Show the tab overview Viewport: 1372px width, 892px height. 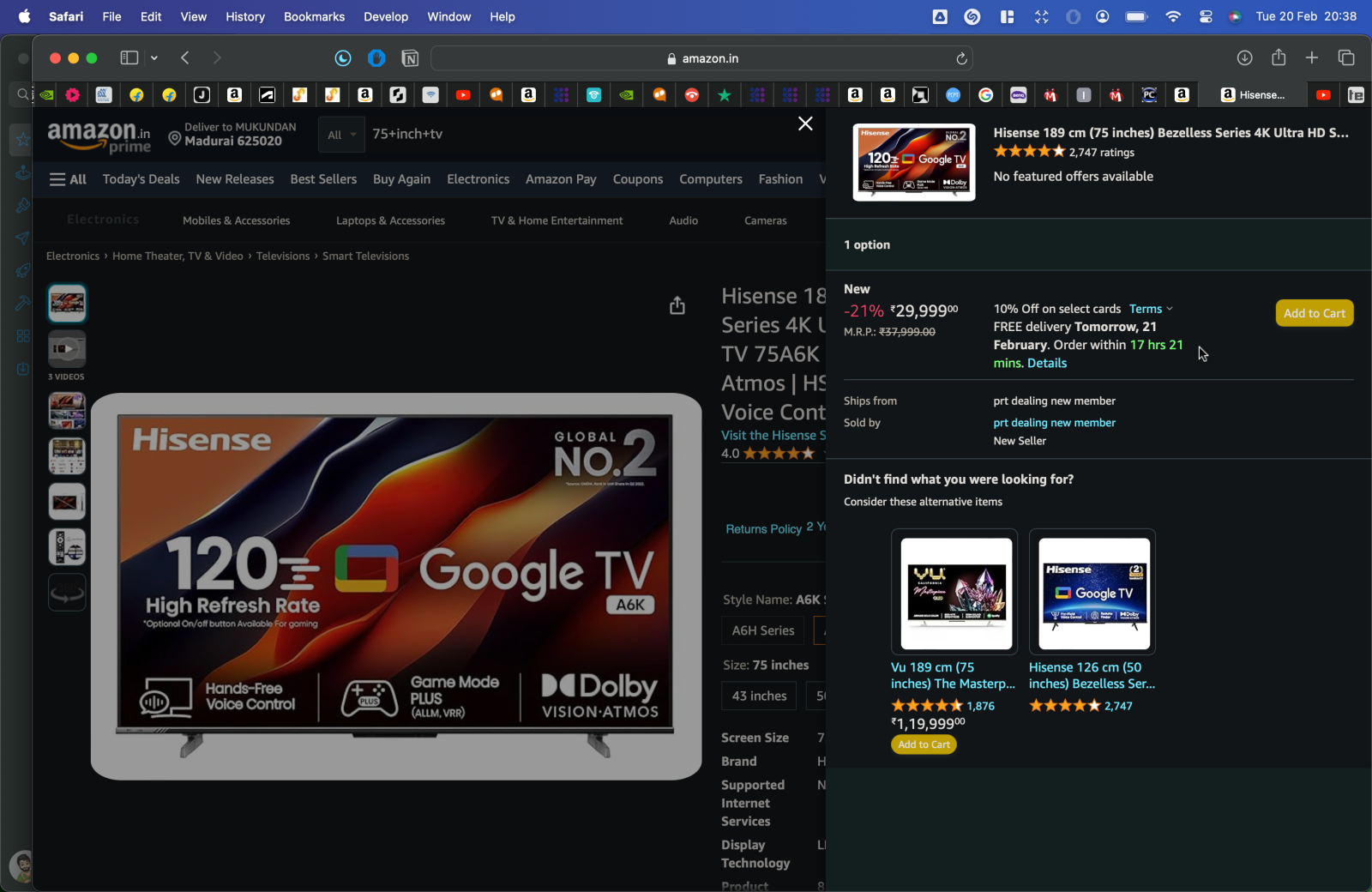(1346, 57)
